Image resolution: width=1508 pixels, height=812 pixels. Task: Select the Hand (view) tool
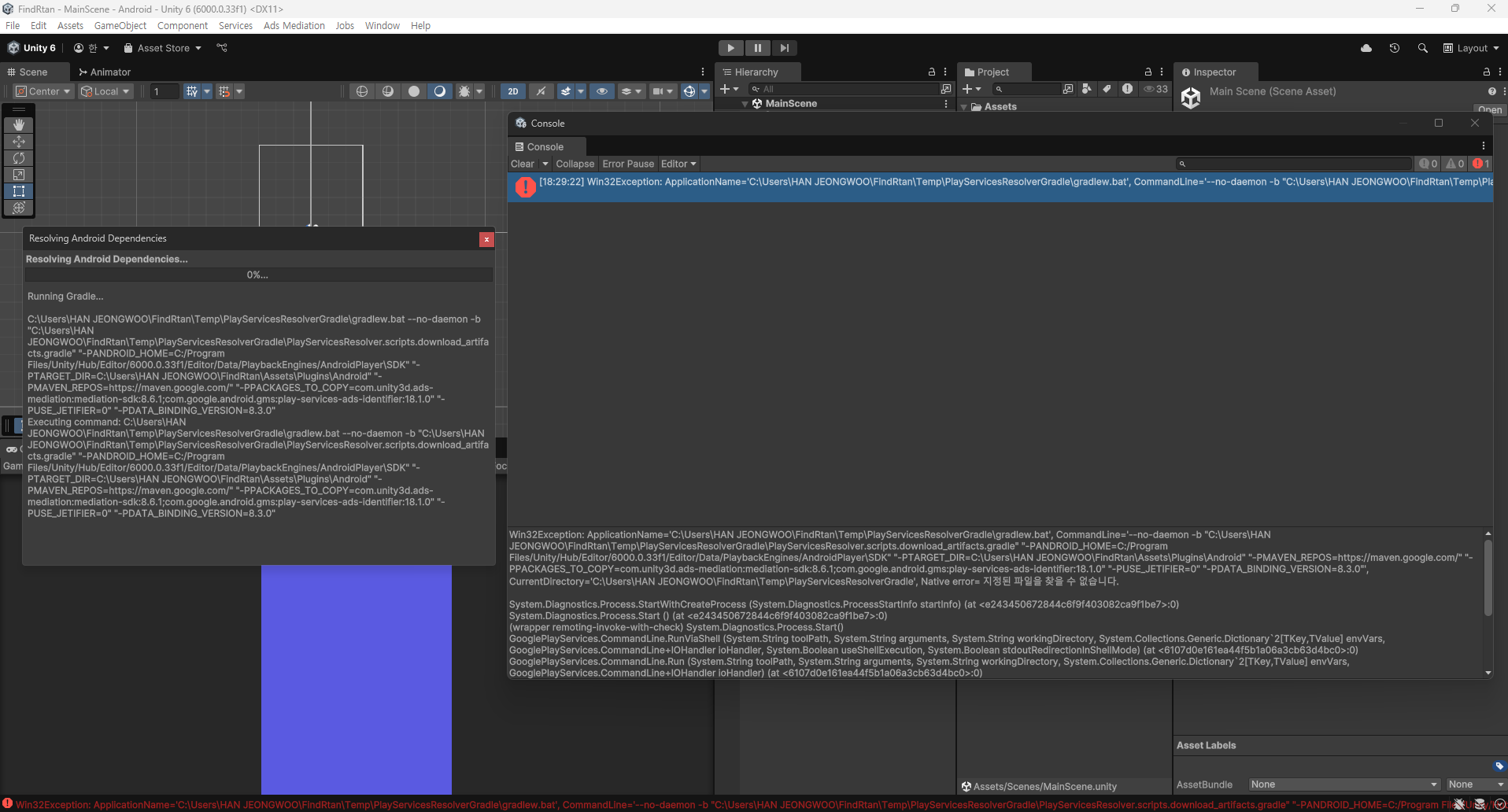click(19, 125)
